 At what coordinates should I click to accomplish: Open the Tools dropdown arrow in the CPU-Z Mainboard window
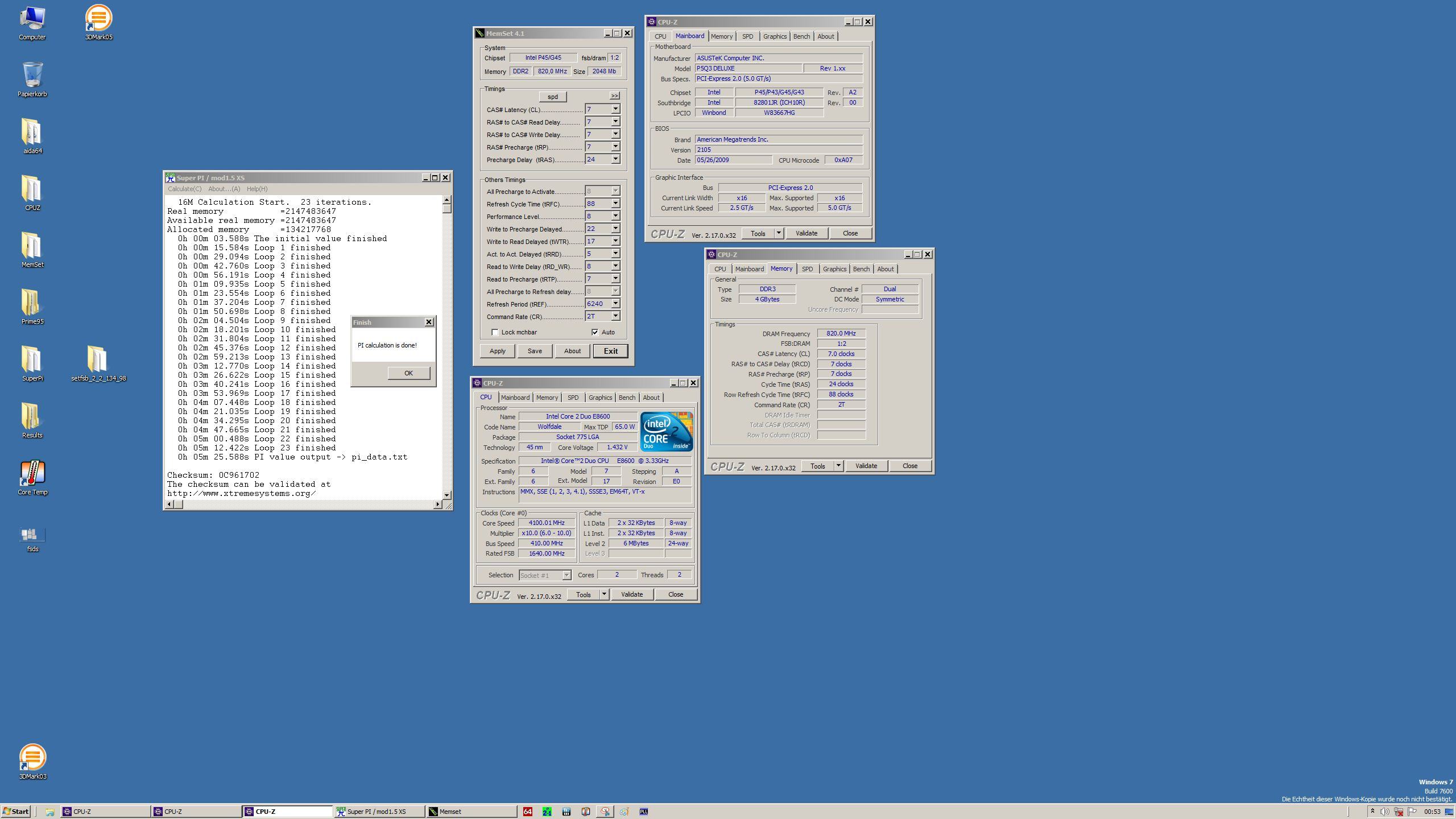pyautogui.click(x=779, y=234)
